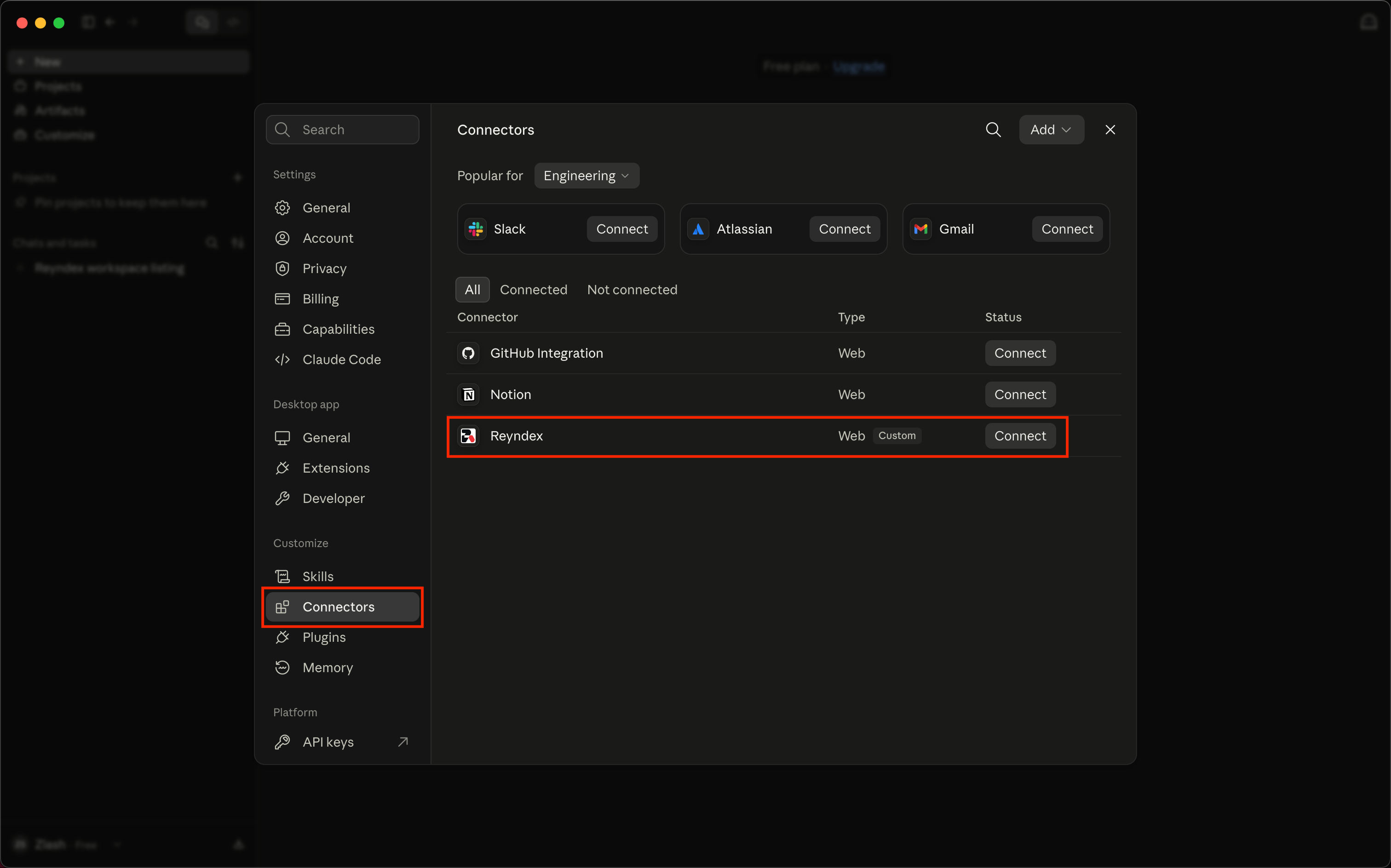Open the Skills settings page
The image size is (1391, 868).
click(x=342, y=577)
